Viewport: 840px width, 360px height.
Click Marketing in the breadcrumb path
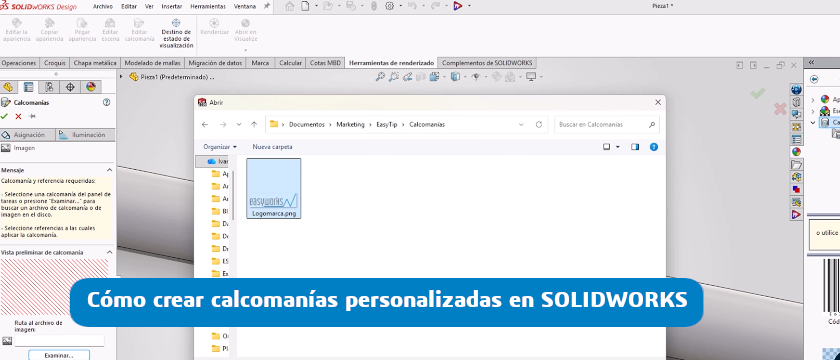coord(350,124)
